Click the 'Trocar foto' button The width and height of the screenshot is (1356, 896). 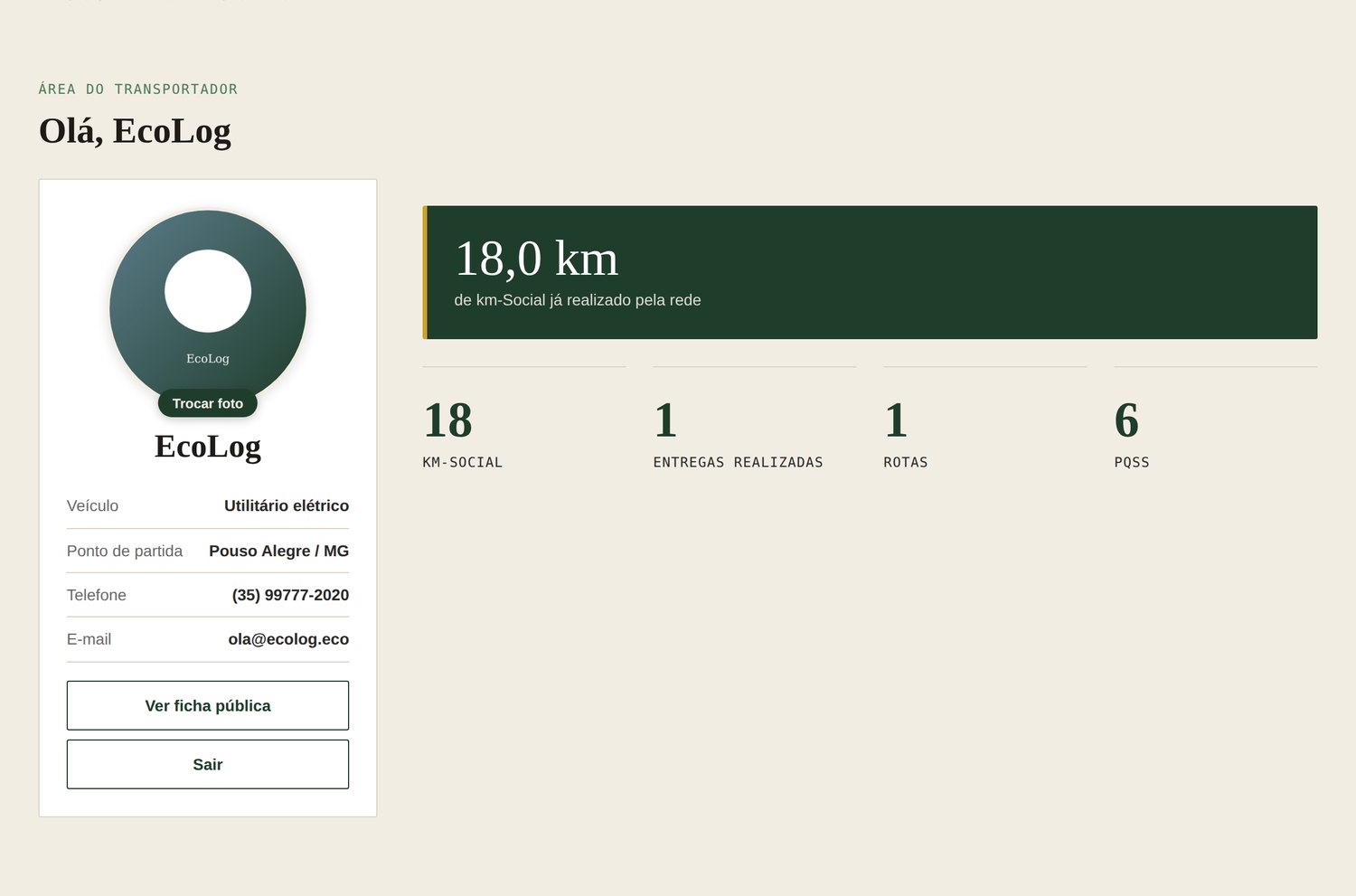point(208,403)
